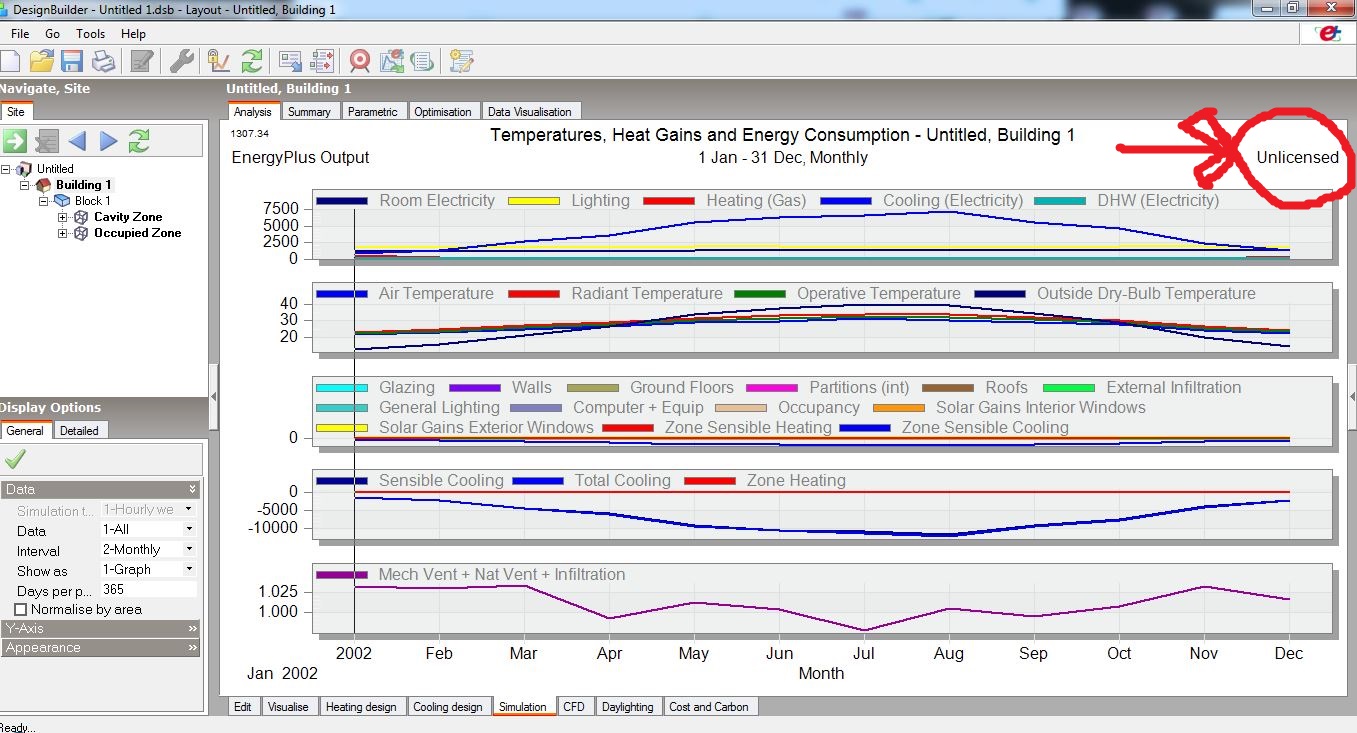This screenshot has height=733, width=1357.
Task: Open the Cost and Carbon bottom tab
Action: (709, 706)
